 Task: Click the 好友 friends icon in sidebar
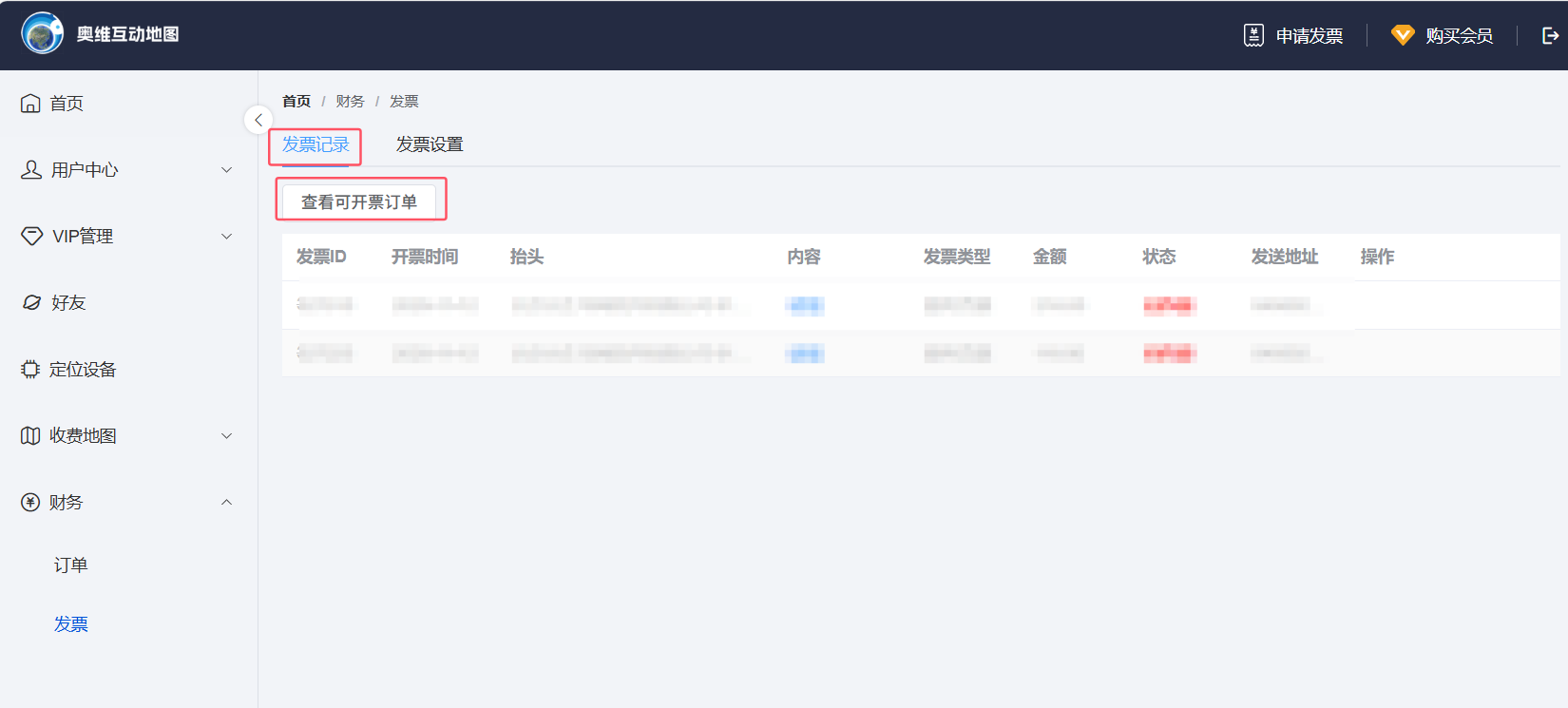pyautogui.click(x=31, y=302)
